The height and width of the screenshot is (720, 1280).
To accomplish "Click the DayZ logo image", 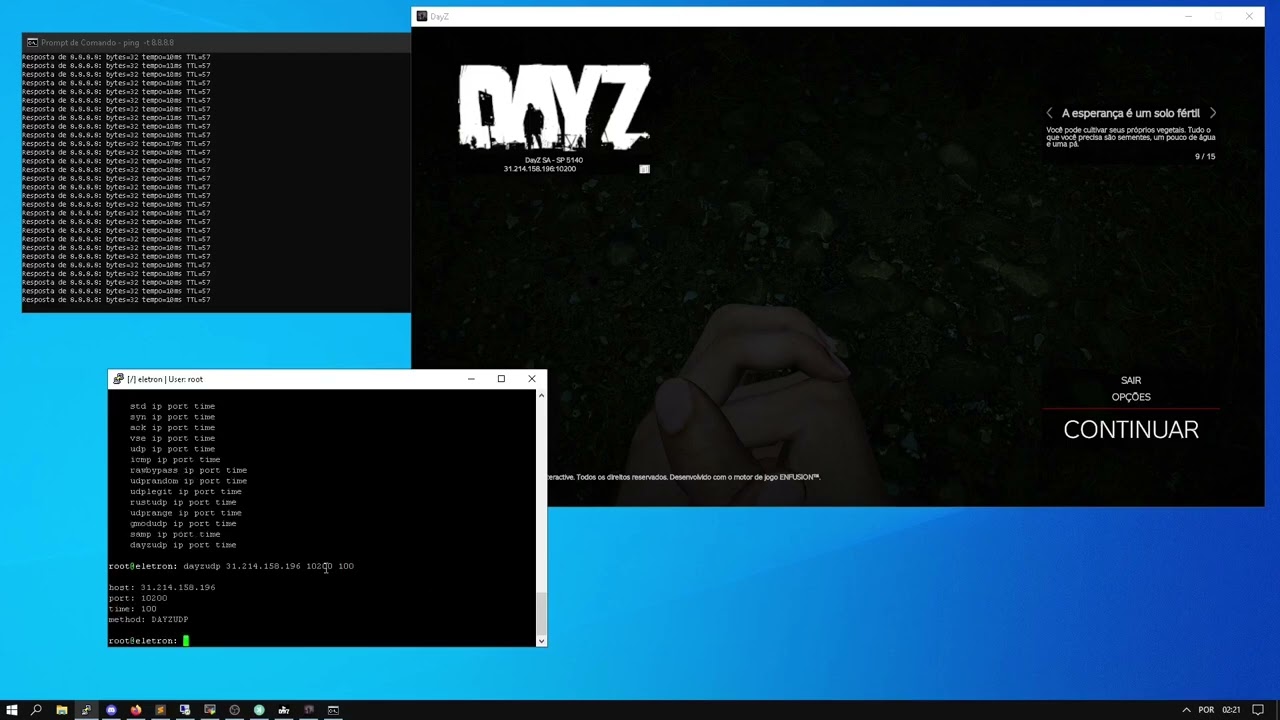I will (x=554, y=107).
